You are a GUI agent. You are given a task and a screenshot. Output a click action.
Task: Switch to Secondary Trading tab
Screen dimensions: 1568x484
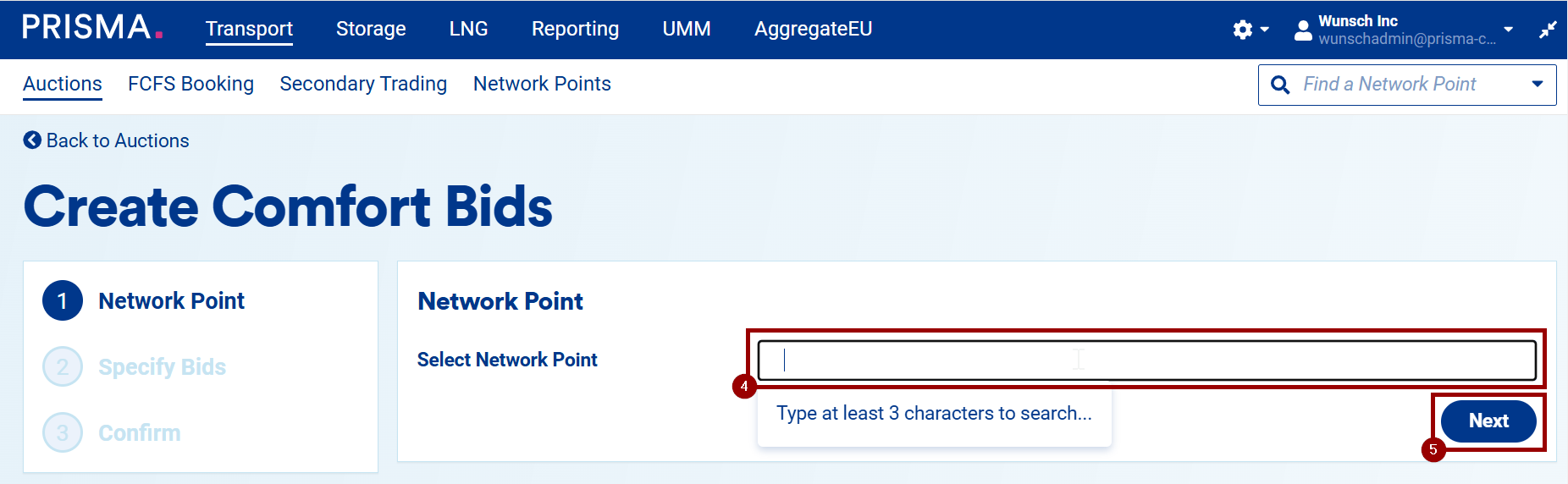(363, 84)
